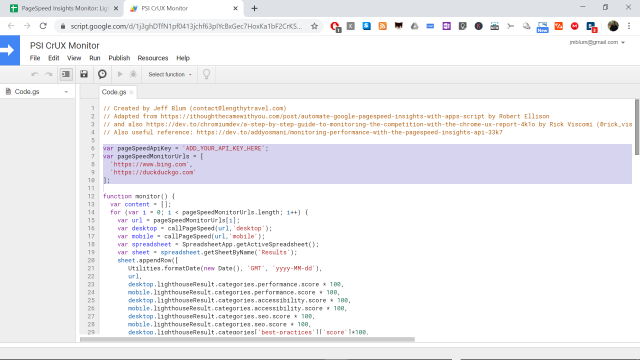Open the Chrome profile avatar
The width and height of the screenshot is (640, 360).
pos(613,26)
